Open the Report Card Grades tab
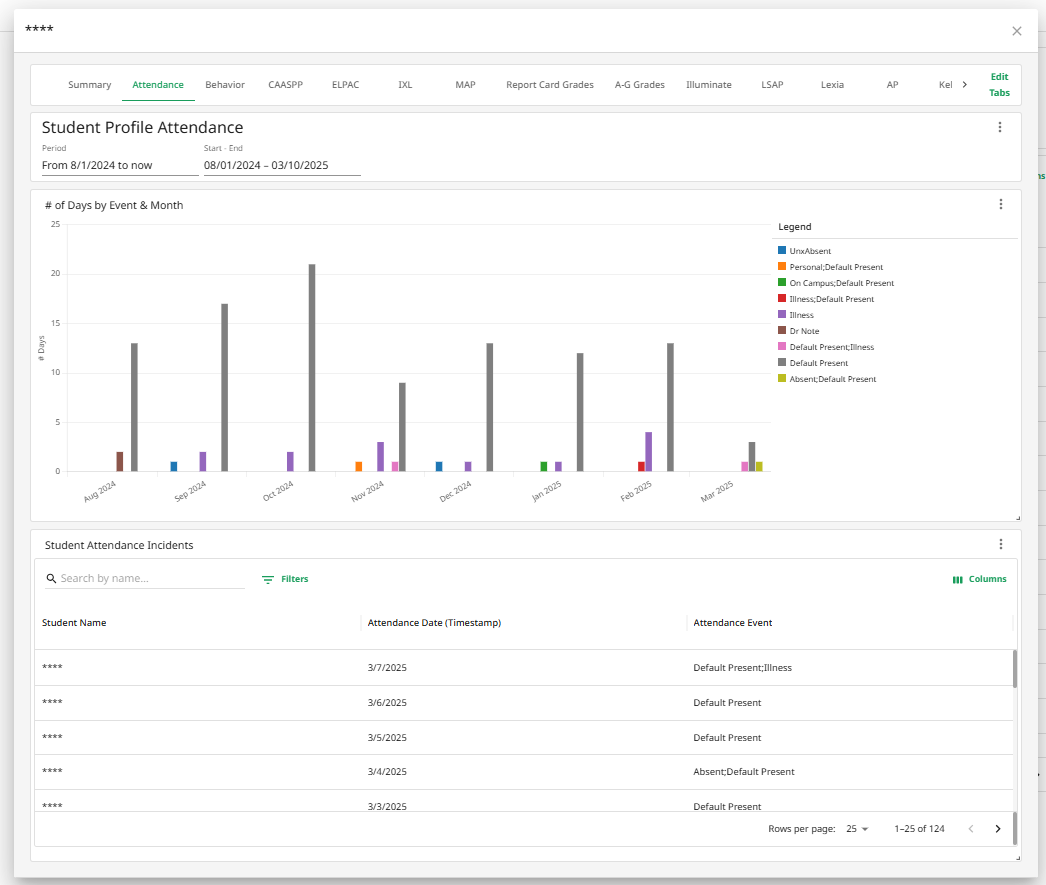1046x885 pixels. (x=549, y=85)
